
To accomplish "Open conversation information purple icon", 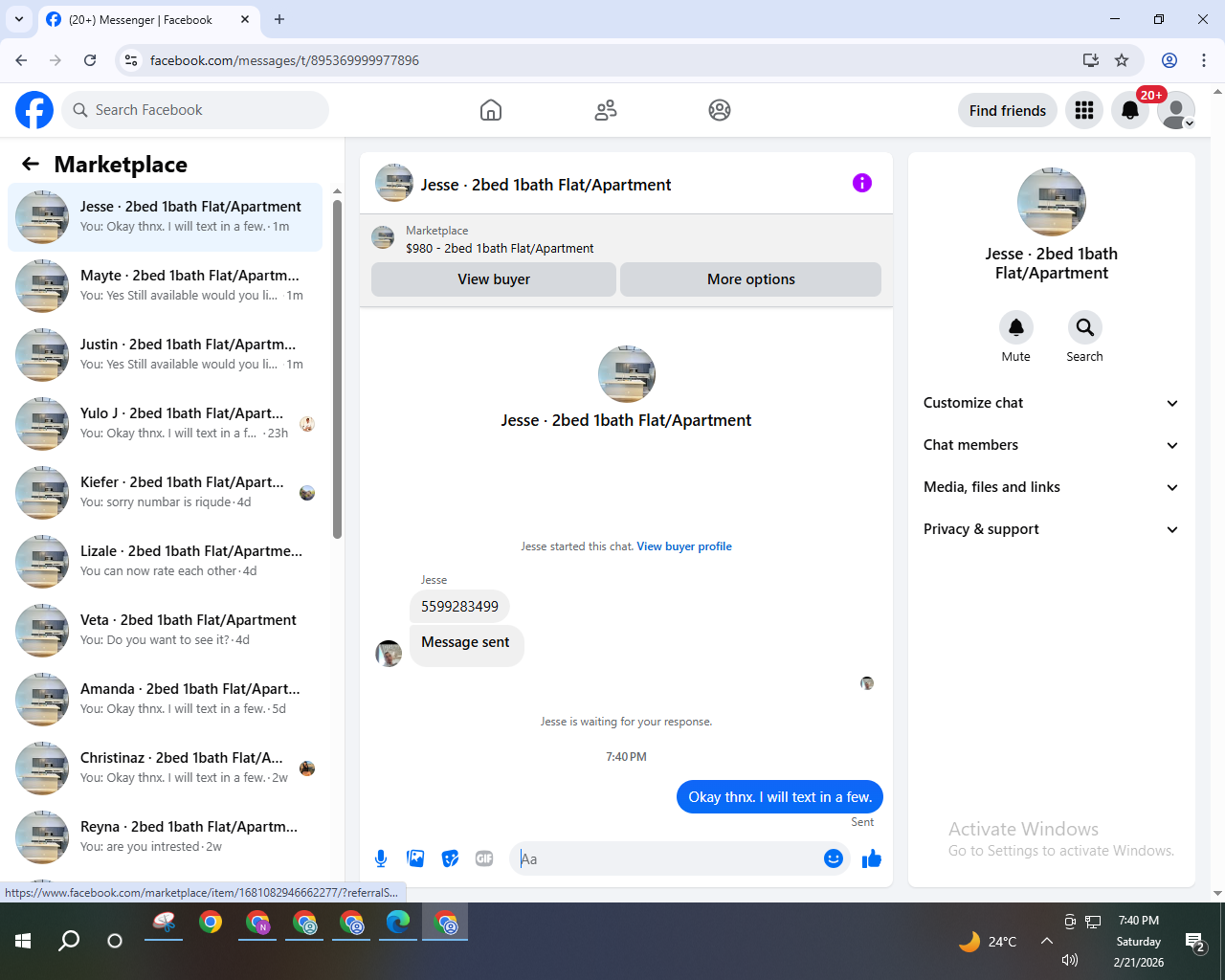I will (862, 183).
